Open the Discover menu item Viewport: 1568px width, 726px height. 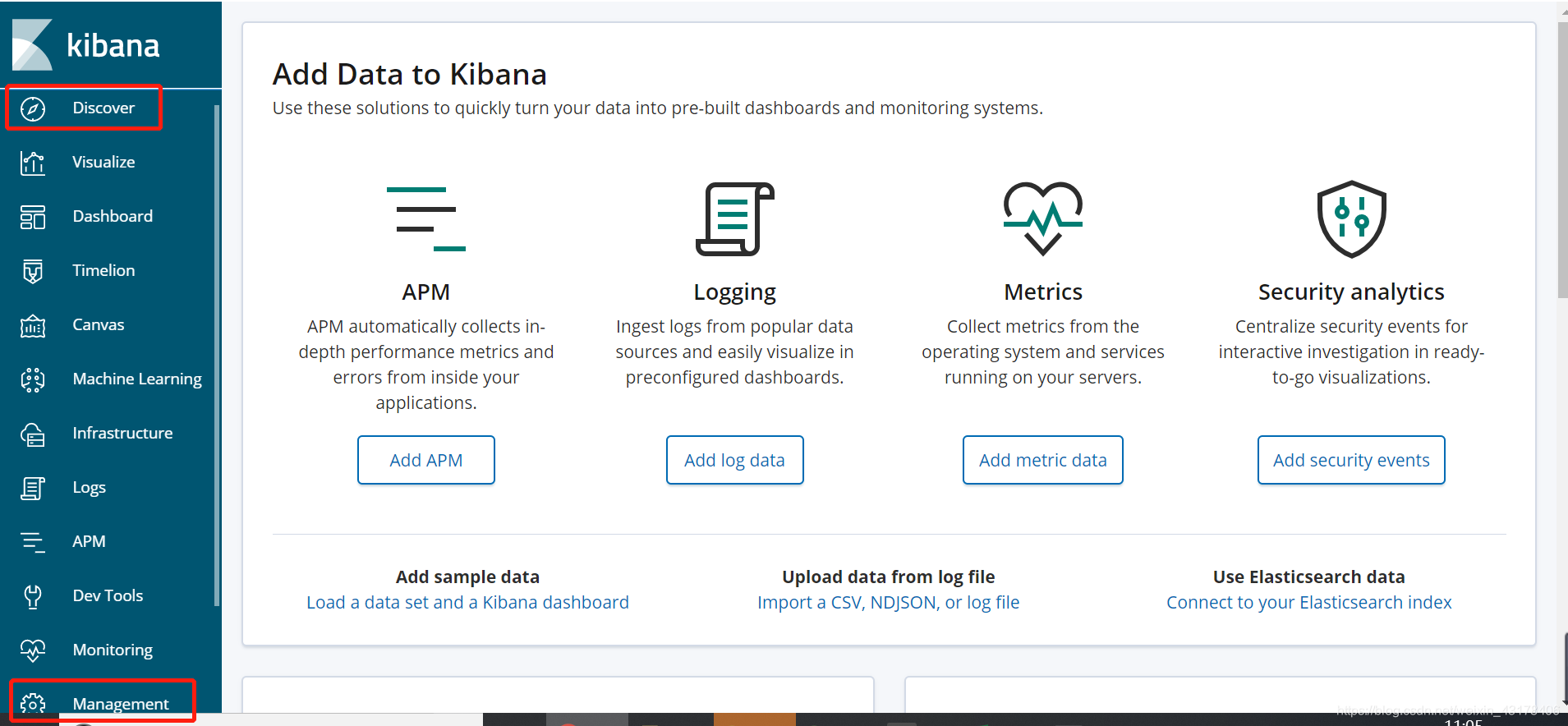[x=103, y=108]
